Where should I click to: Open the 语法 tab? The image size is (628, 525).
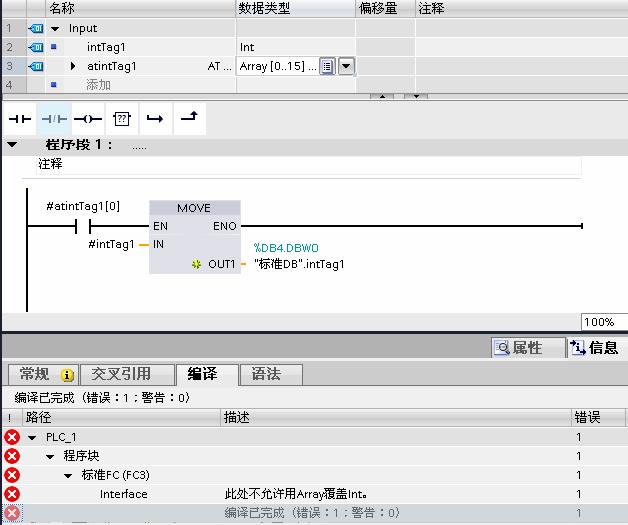point(271,374)
